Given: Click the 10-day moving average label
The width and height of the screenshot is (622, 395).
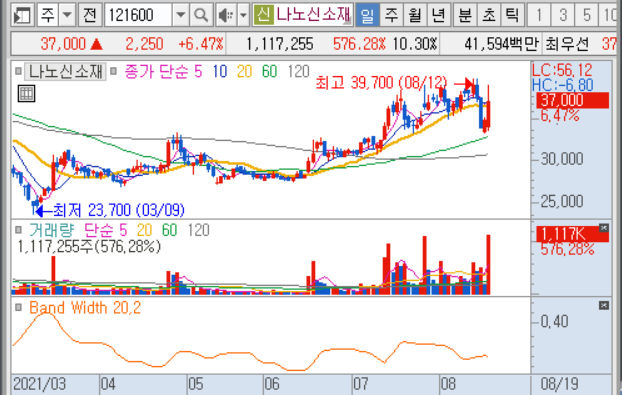Looking at the screenshot, I should 220,71.
